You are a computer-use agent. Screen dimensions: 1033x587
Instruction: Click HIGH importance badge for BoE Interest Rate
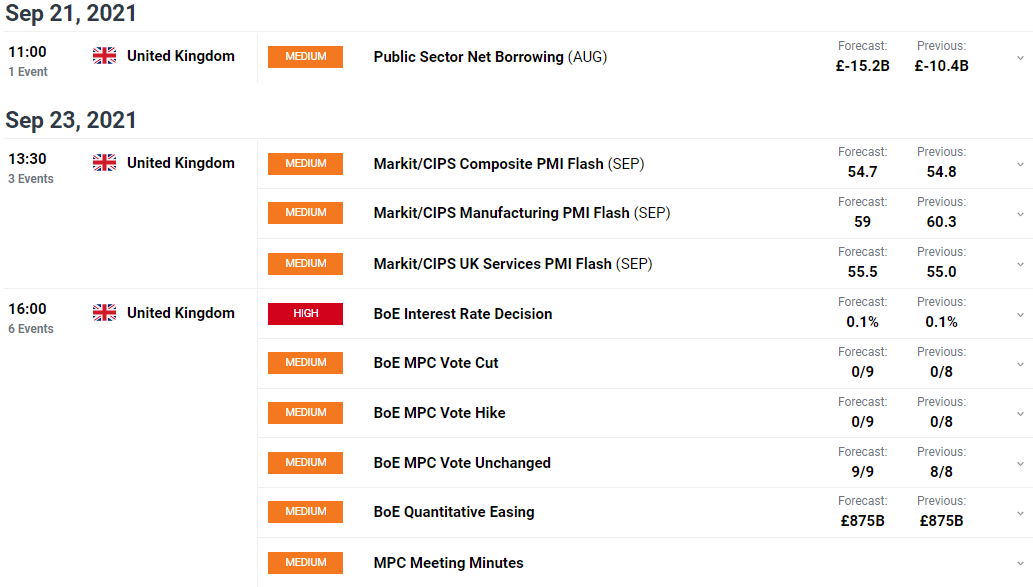coord(305,314)
